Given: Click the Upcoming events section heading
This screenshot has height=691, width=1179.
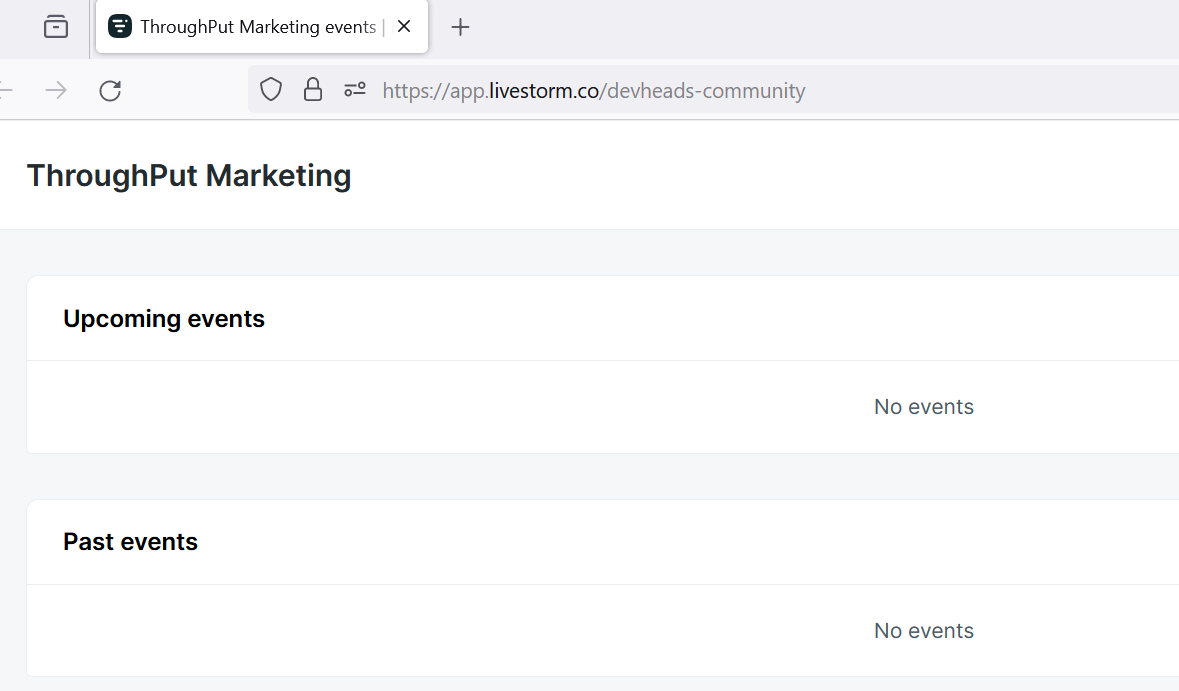Looking at the screenshot, I should click(x=164, y=319).
